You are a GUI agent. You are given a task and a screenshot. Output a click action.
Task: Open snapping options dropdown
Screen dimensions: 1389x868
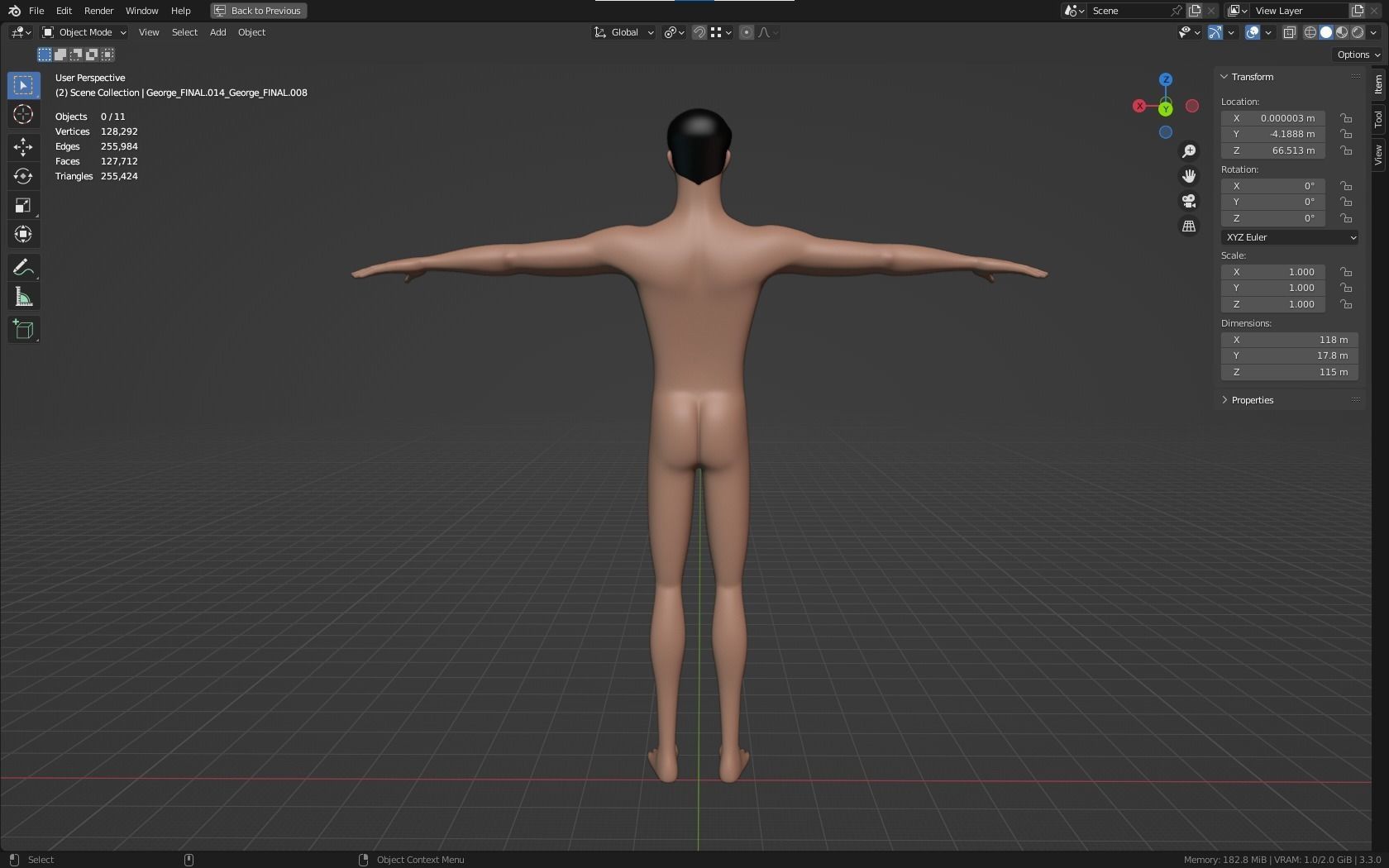point(722,32)
